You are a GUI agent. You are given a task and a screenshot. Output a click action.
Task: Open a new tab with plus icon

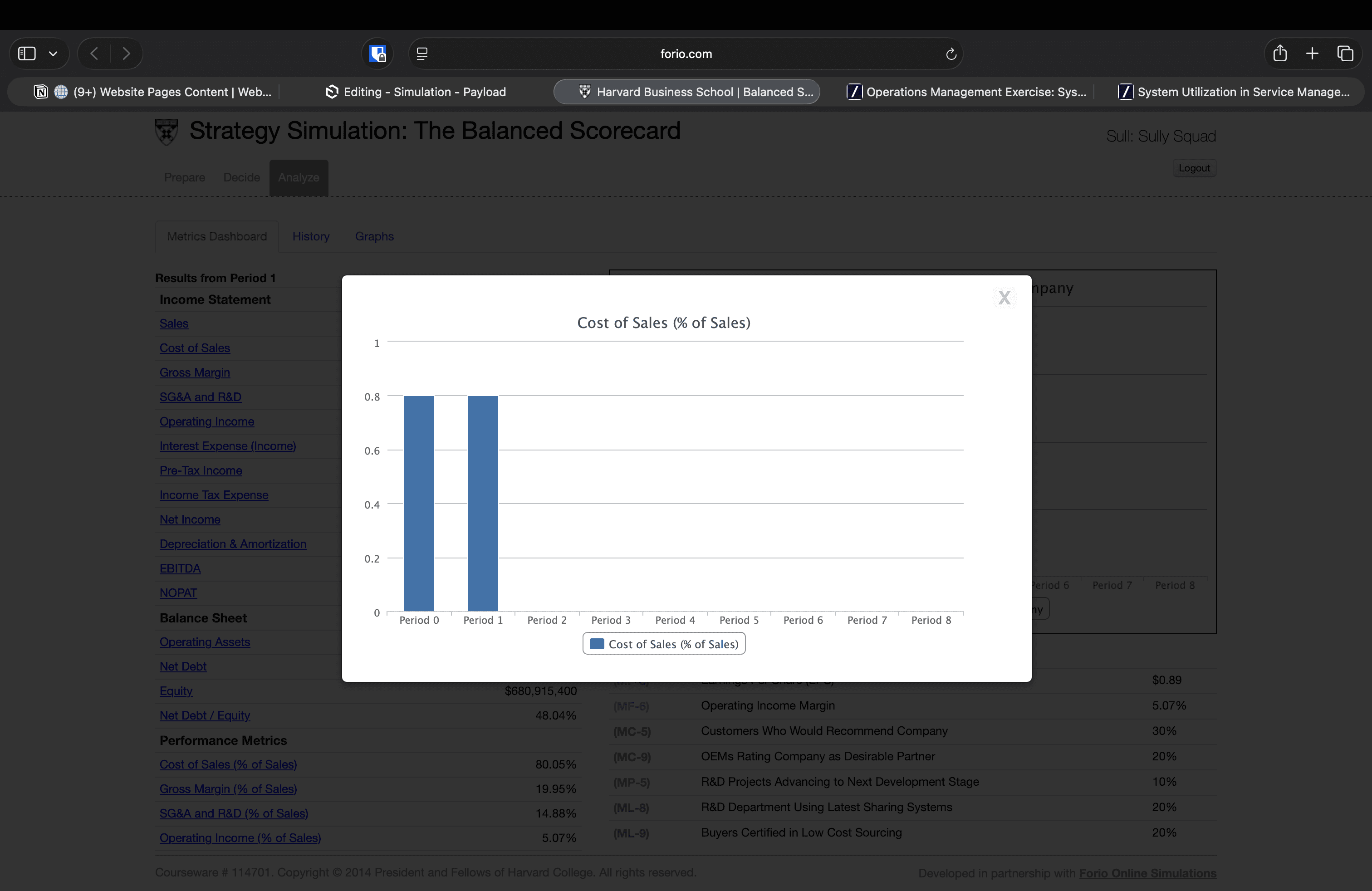click(x=1312, y=54)
